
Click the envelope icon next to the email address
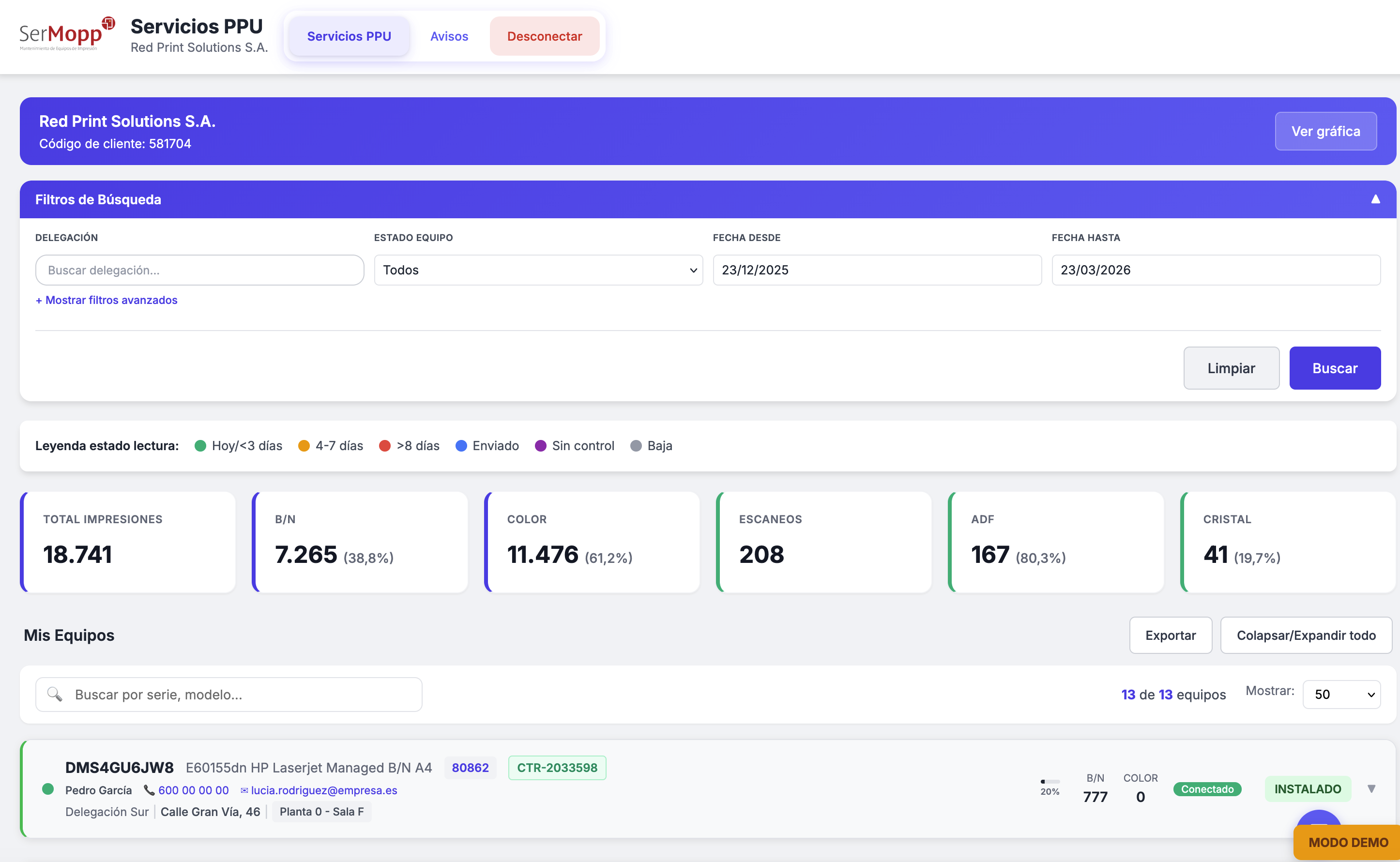click(x=243, y=790)
